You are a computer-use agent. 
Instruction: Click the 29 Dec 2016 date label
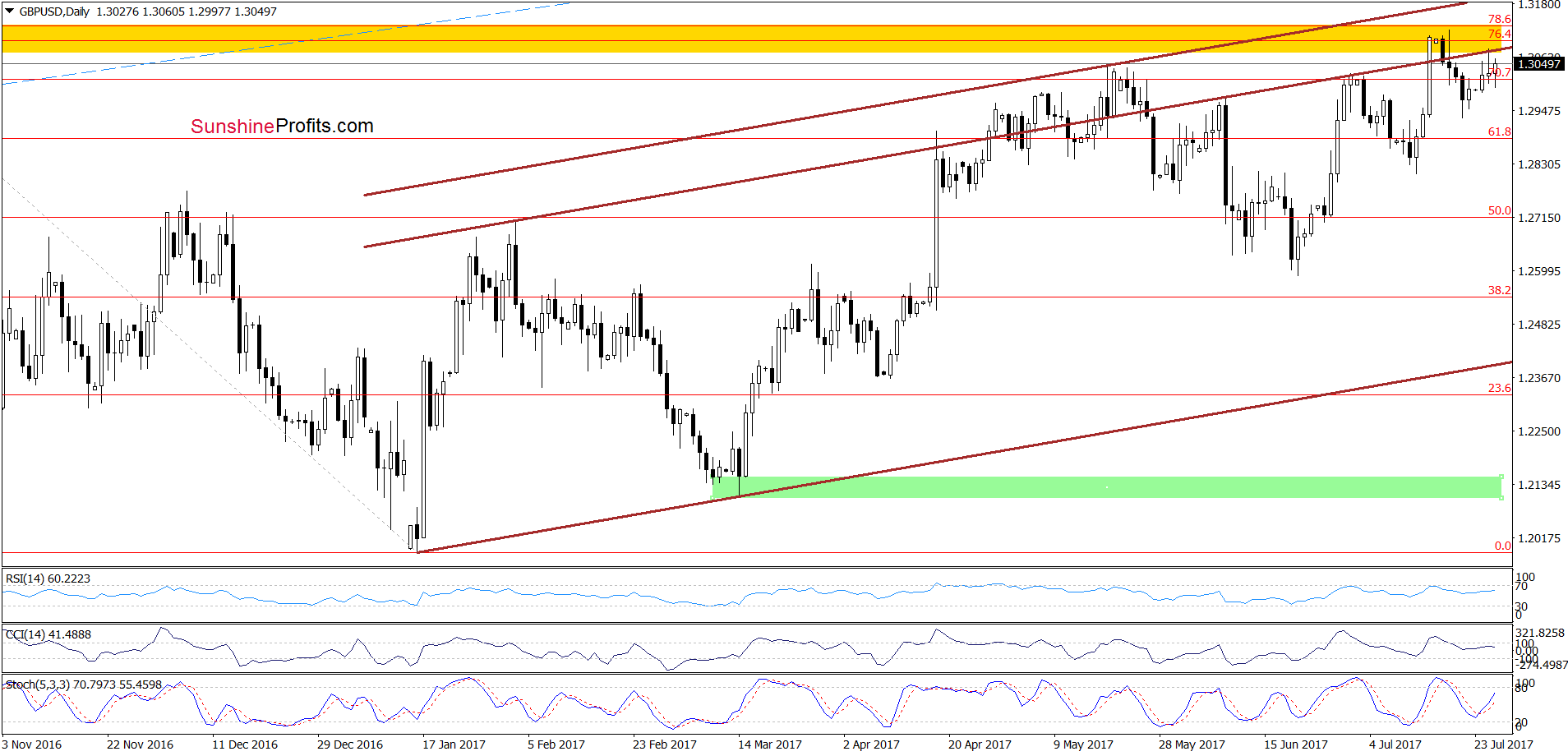pyautogui.click(x=350, y=744)
